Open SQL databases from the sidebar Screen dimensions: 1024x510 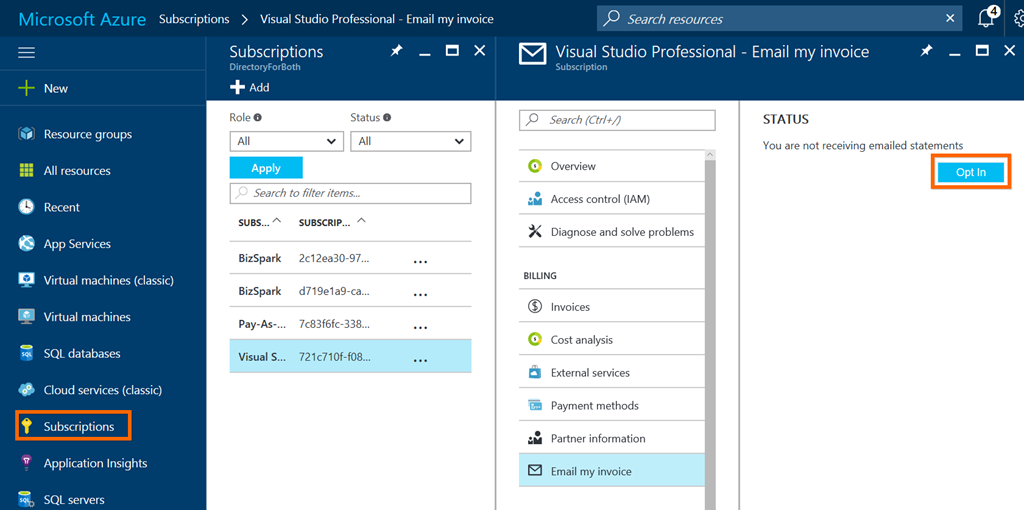pyautogui.click(x=81, y=353)
